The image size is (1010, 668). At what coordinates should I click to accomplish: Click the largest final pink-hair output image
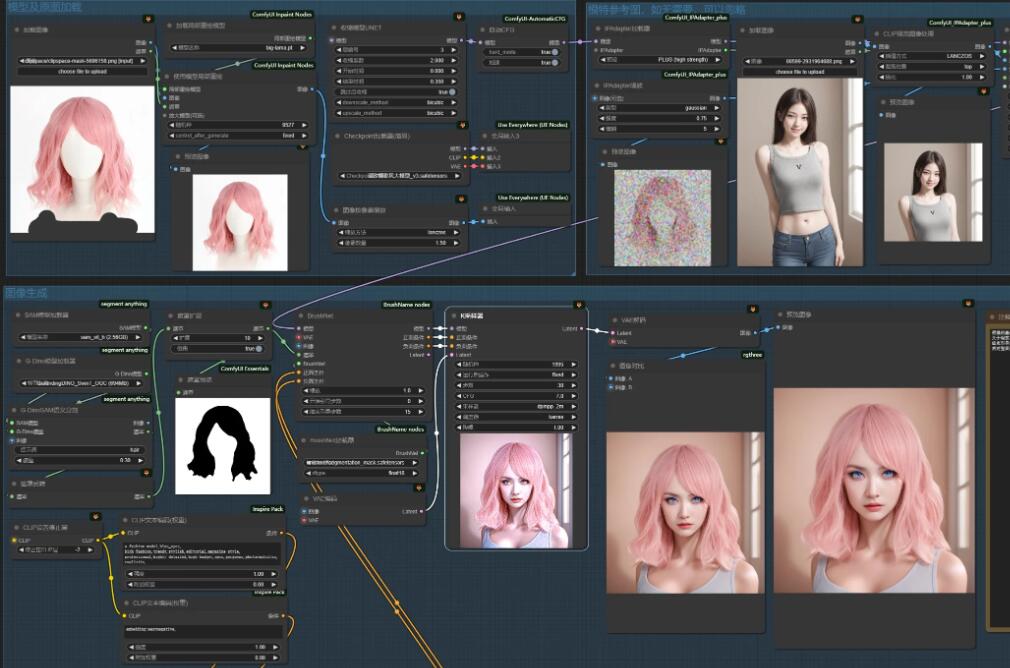click(x=874, y=490)
